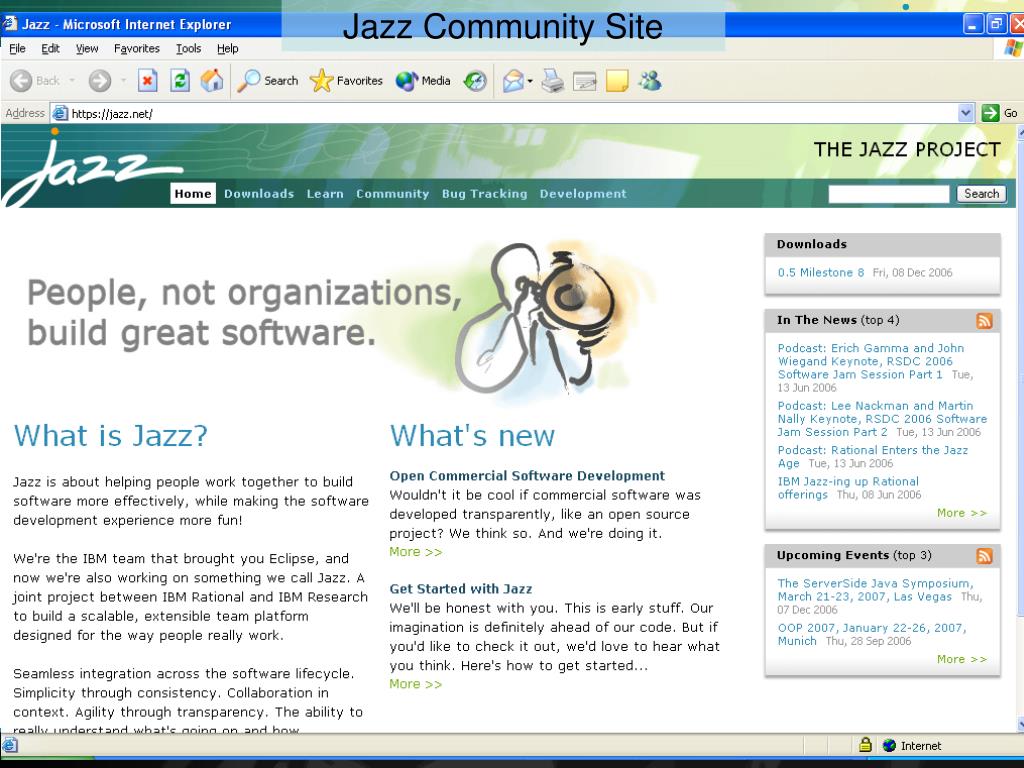Open the Media globe toolbar button
Image resolution: width=1024 pixels, height=768 pixels.
click(423, 81)
